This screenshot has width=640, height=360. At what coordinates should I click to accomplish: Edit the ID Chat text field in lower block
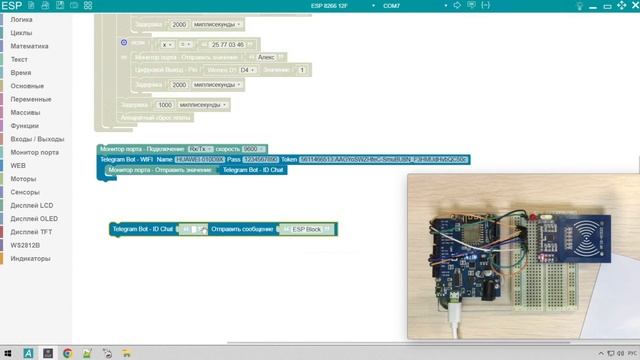click(193, 229)
